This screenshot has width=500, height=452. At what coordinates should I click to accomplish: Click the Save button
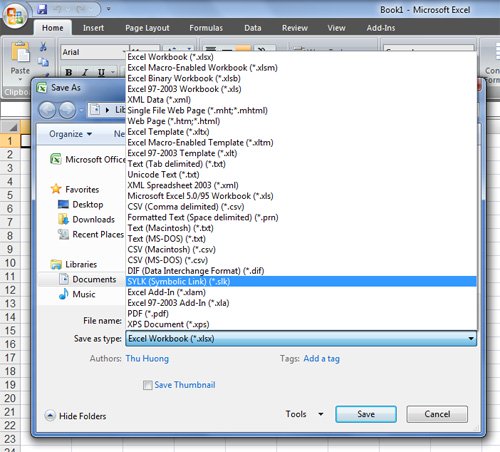366,414
